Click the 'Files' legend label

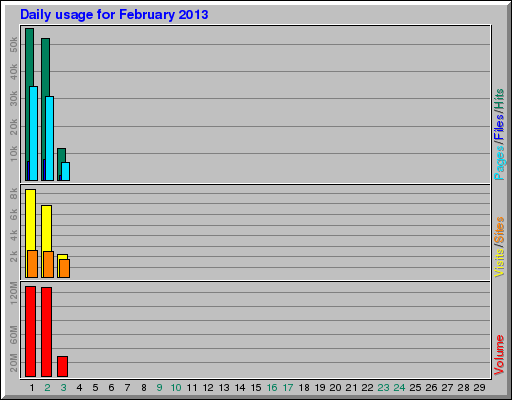pos(499,127)
